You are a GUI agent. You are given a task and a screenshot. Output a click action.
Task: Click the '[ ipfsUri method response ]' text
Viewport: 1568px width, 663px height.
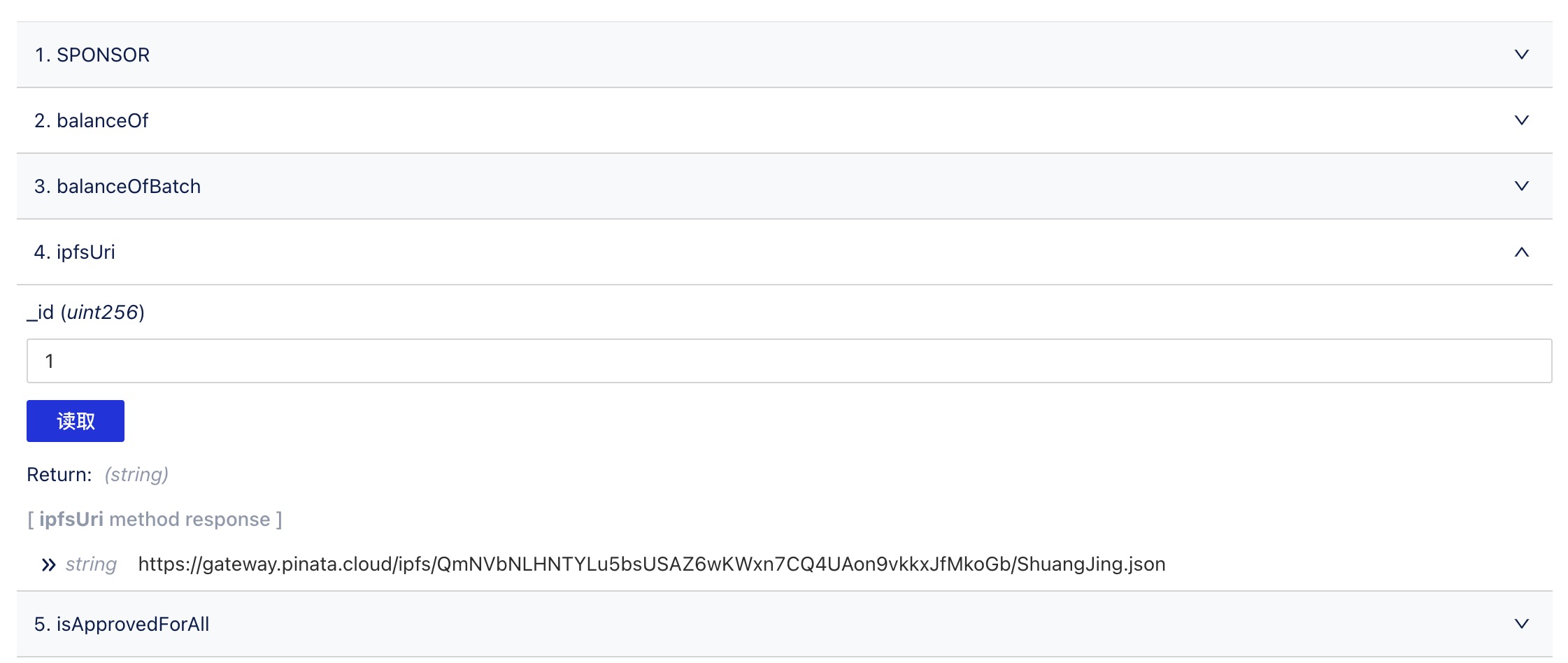(x=155, y=520)
